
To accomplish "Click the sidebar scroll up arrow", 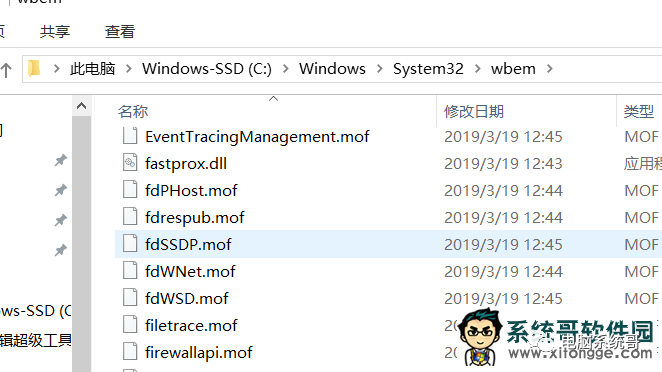I will click(81, 106).
